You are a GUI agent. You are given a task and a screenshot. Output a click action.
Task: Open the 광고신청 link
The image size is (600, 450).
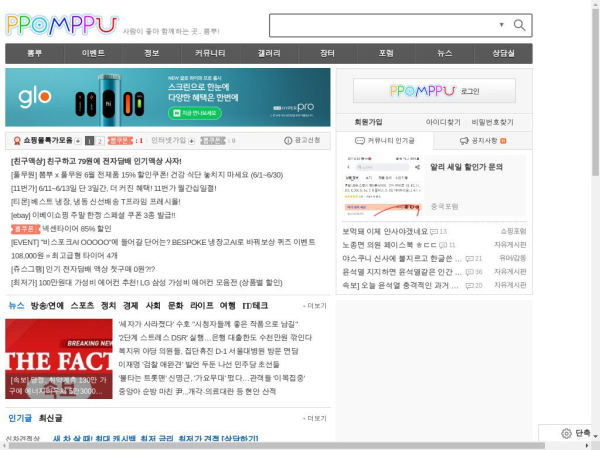click(x=307, y=140)
